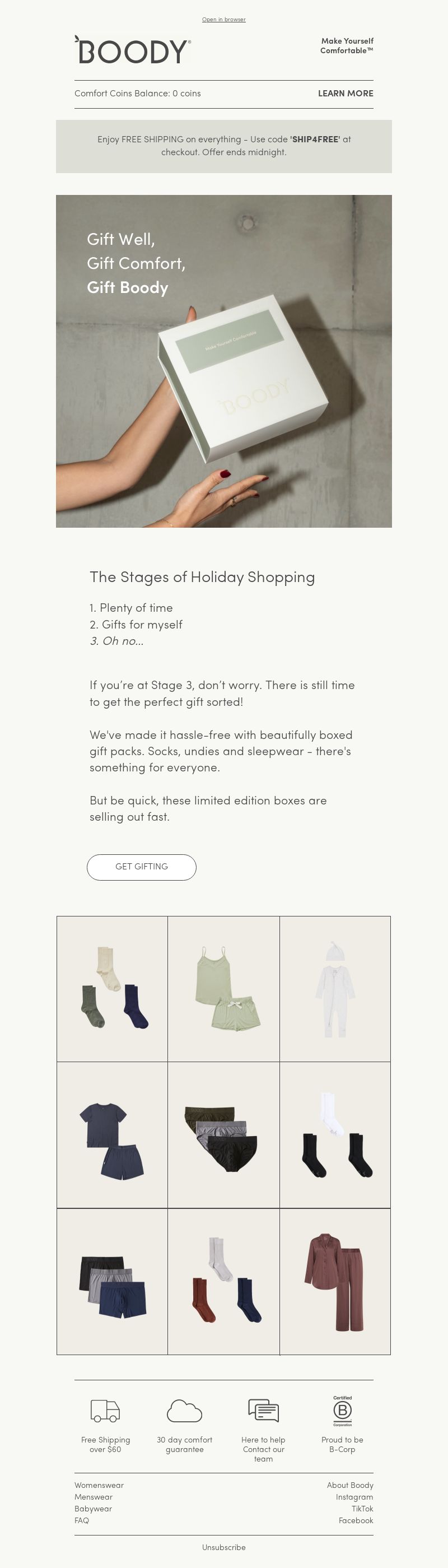The image size is (448, 1568).
Task: Select the white baby onesie product
Action: click(x=335, y=989)
